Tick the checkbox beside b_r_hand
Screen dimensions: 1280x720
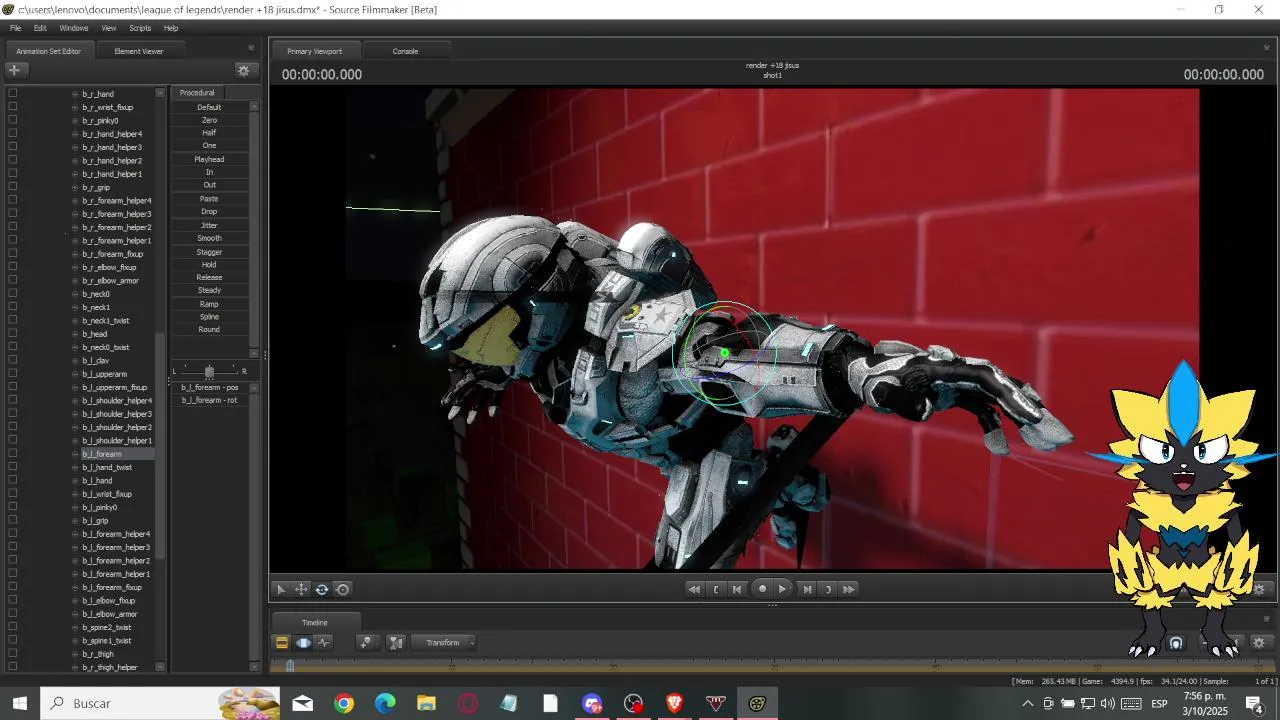pos(12,93)
